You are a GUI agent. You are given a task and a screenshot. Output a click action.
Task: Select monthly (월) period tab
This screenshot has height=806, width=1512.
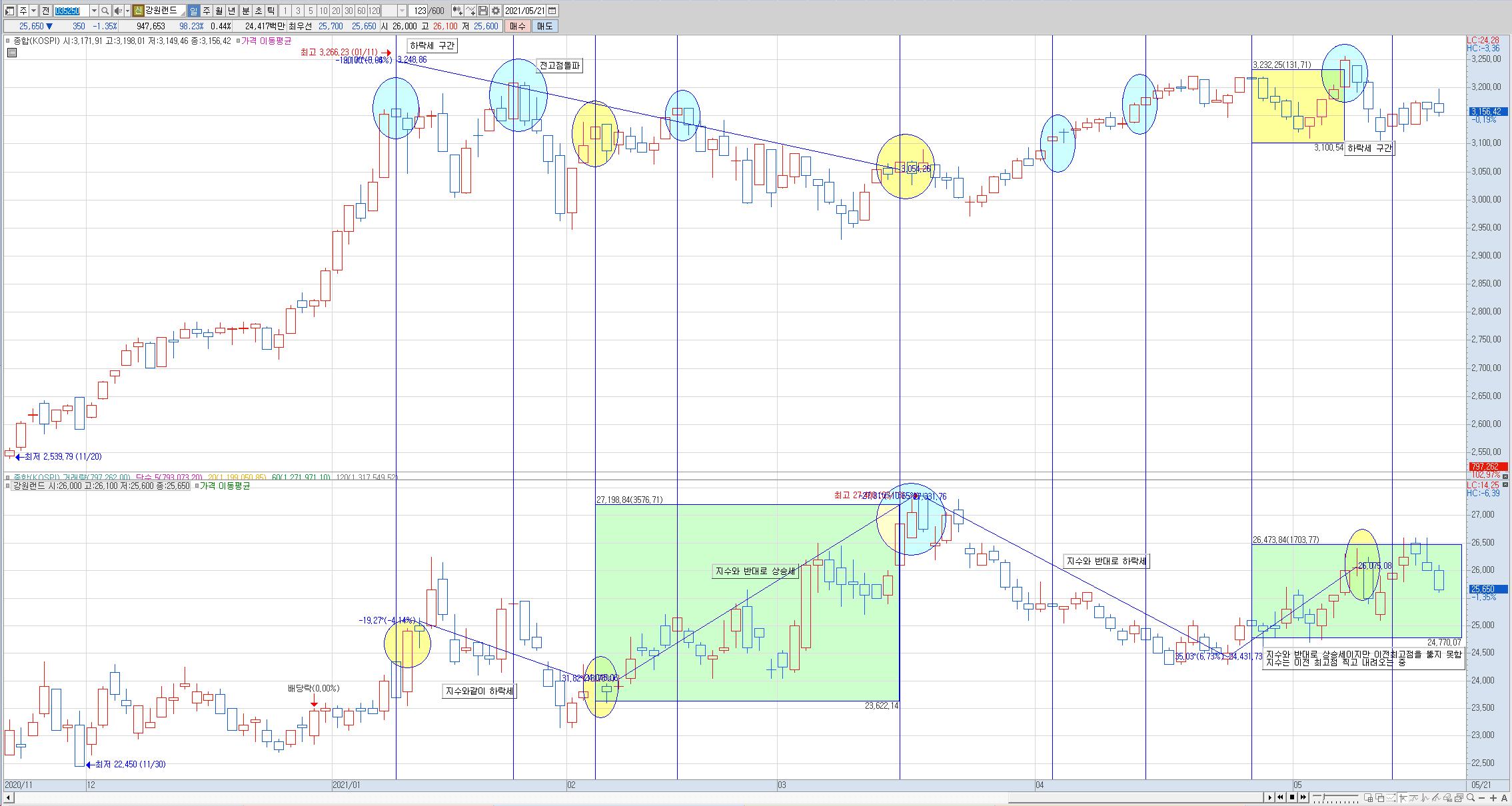(219, 11)
